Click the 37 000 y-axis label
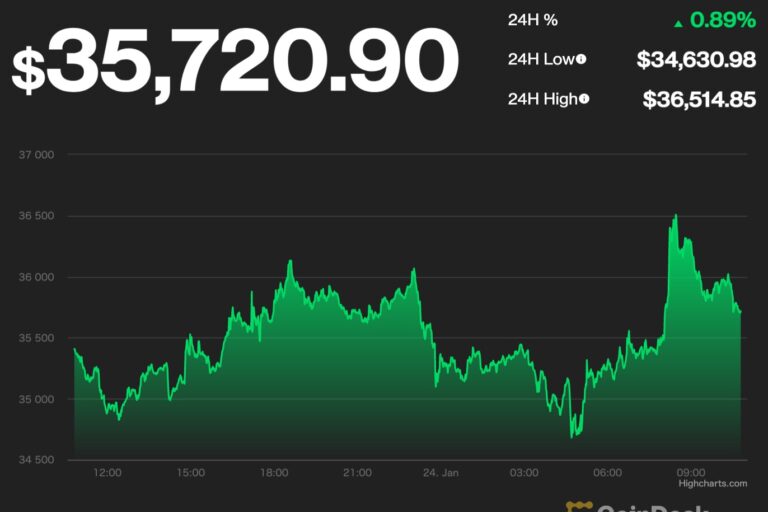The image size is (768, 512). (x=36, y=155)
